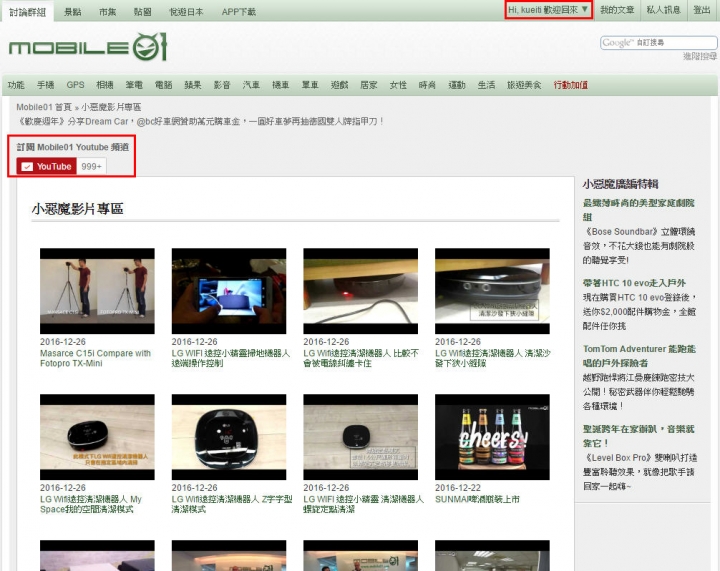The height and width of the screenshot is (571, 720).
Task: Play the SUNMAI cheers beer video thumbnail
Action: click(492, 437)
